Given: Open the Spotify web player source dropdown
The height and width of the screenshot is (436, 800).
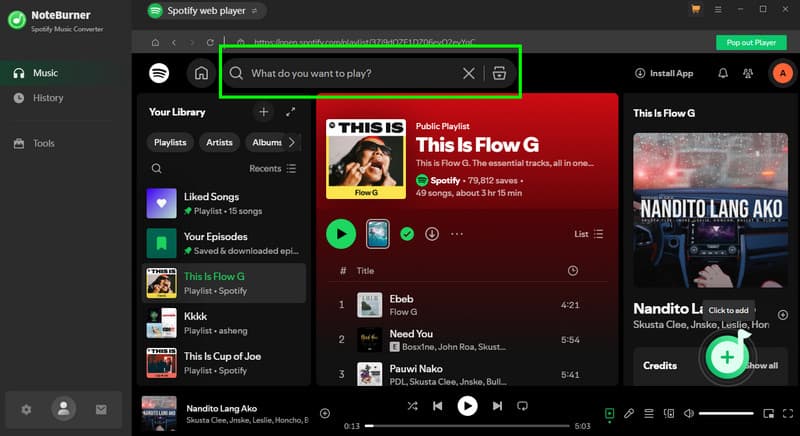Looking at the screenshot, I should click(206, 10).
